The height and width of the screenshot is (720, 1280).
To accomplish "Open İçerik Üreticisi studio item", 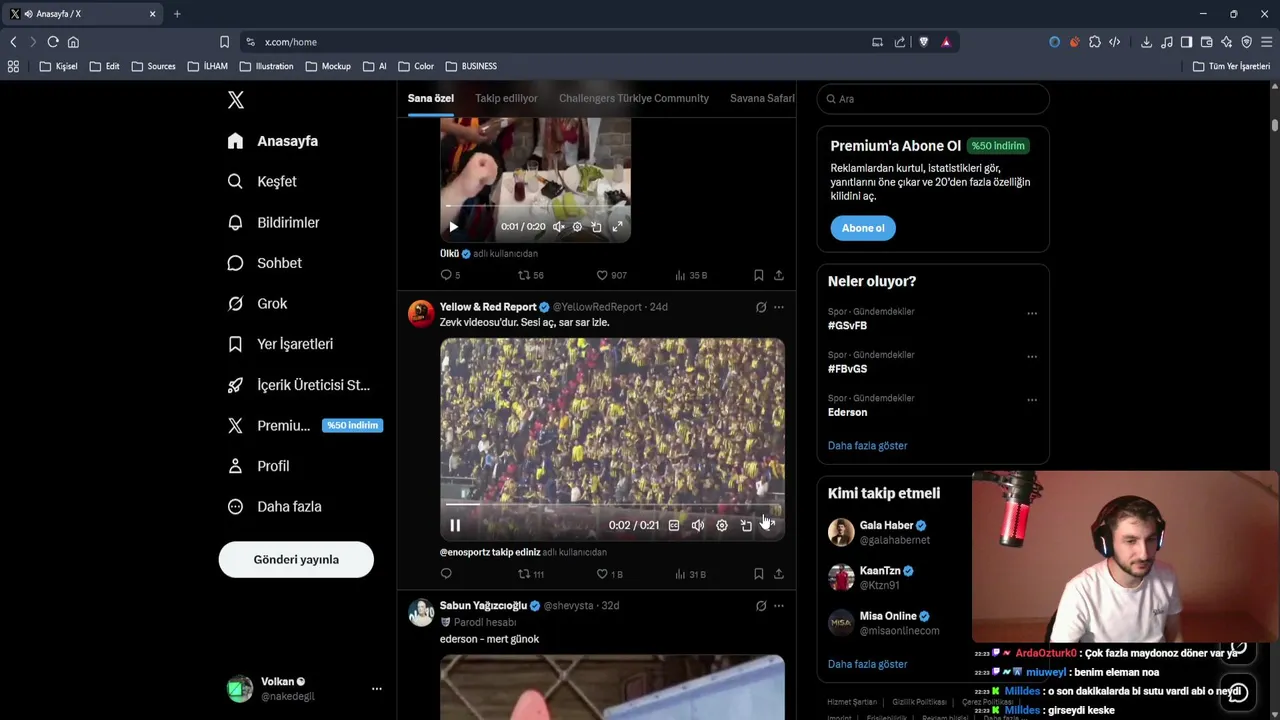I will [x=298, y=385].
